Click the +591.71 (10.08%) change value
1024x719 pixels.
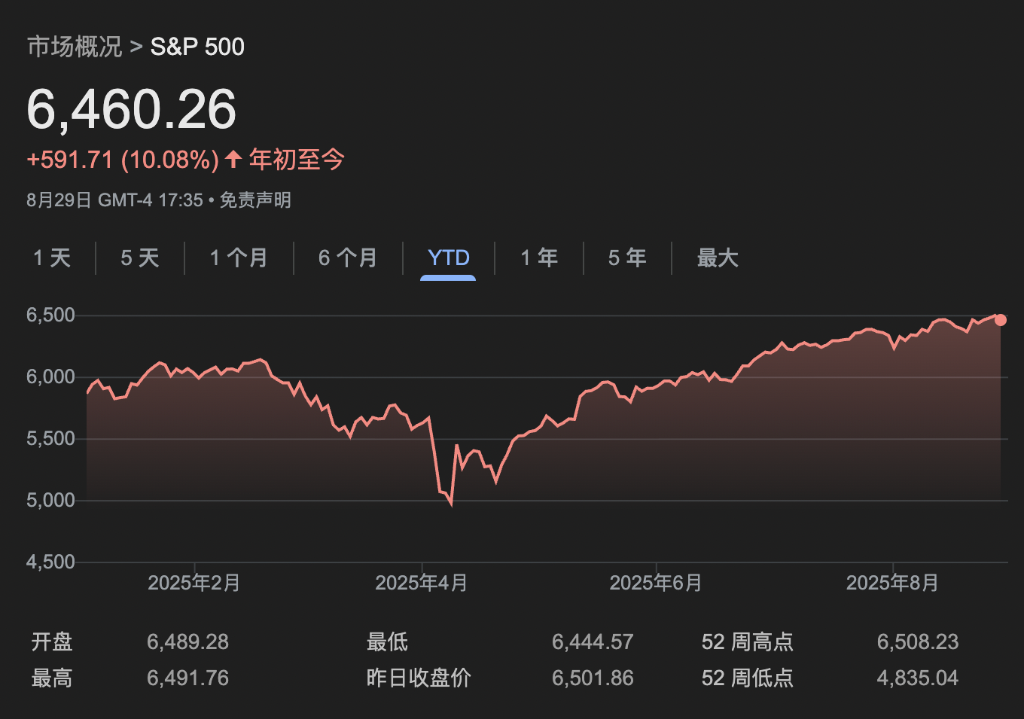pos(123,159)
